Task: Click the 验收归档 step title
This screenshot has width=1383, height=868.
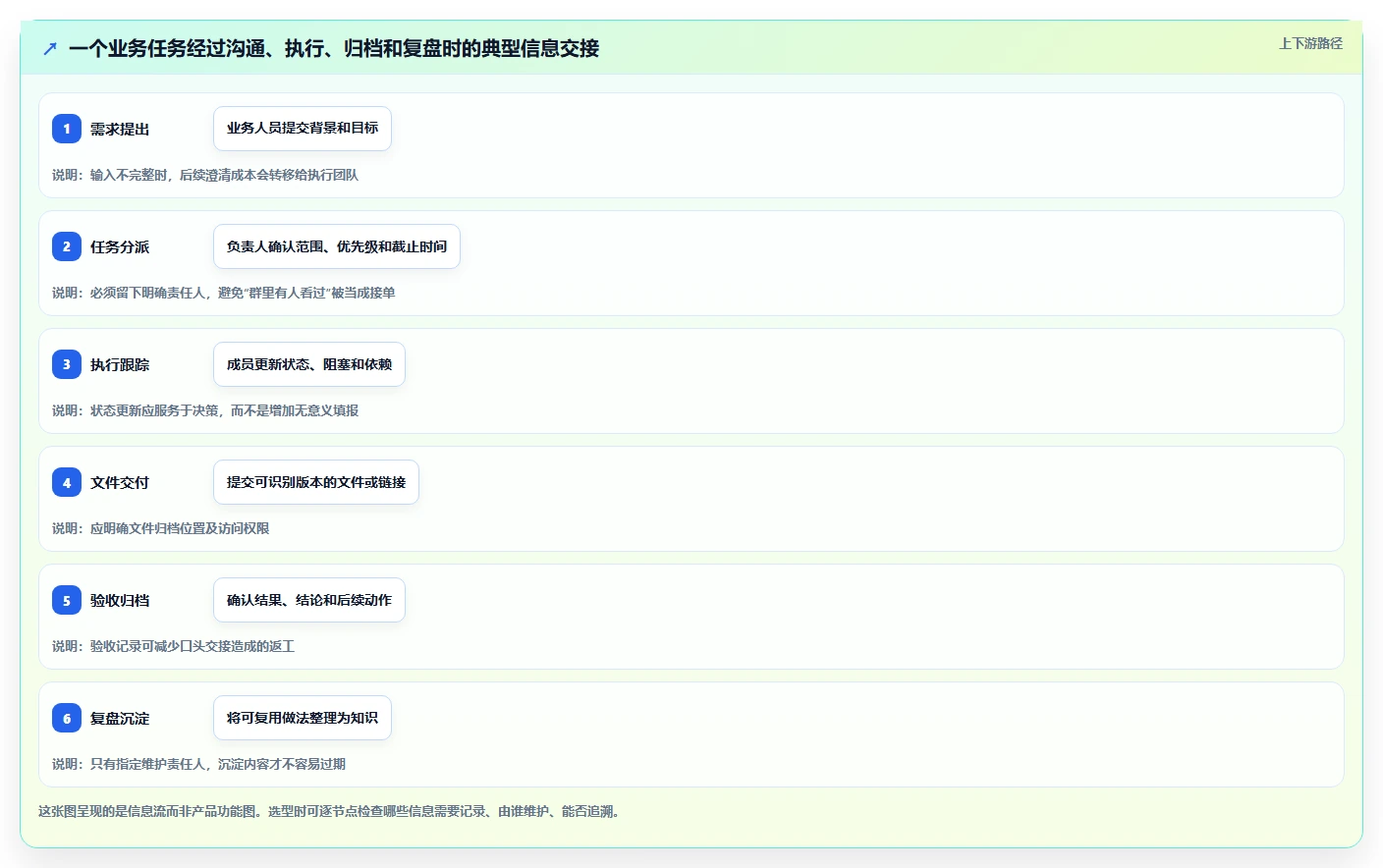Action: 120,601
